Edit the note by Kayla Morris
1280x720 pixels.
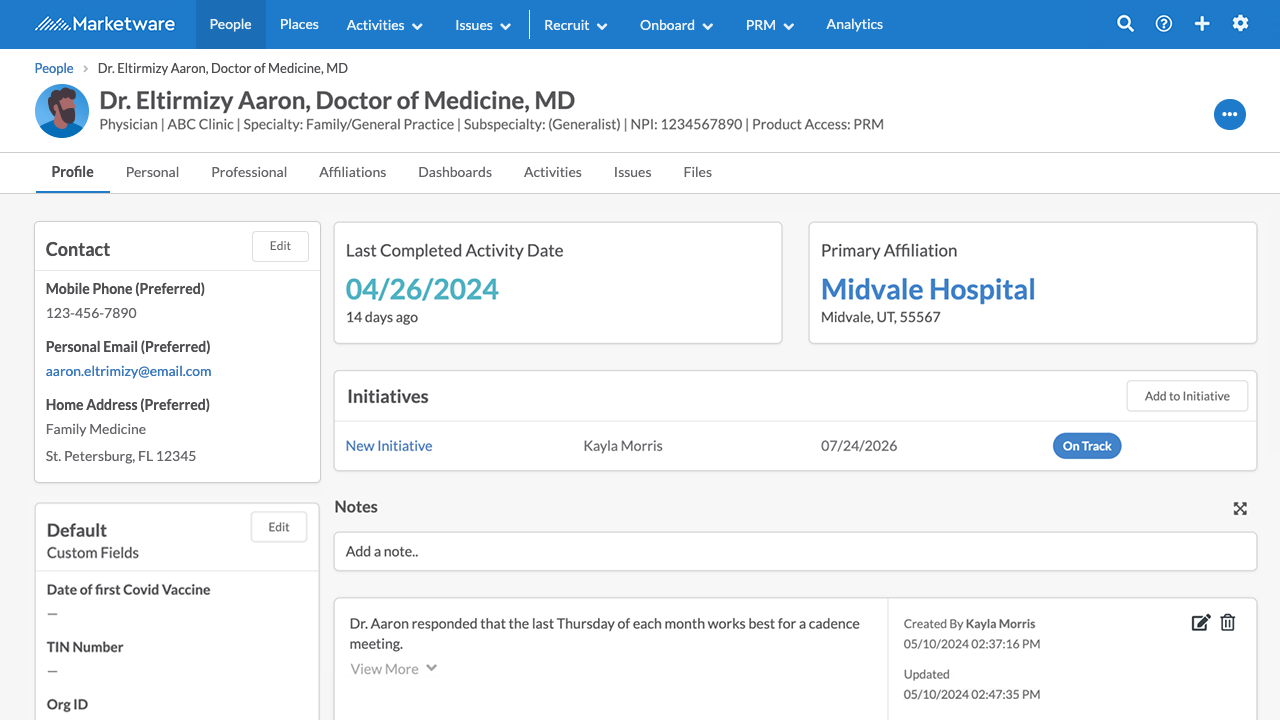point(1200,623)
